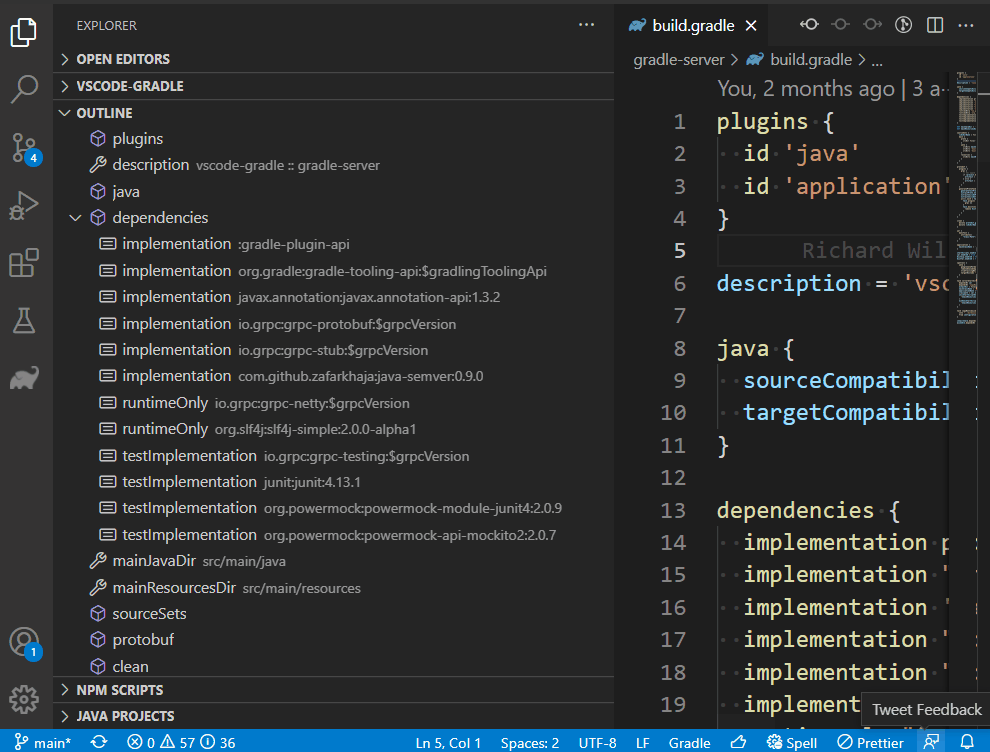Image resolution: width=990 pixels, height=752 pixels.
Task: Select the clean outline symbol
Action: click(333, 666)
